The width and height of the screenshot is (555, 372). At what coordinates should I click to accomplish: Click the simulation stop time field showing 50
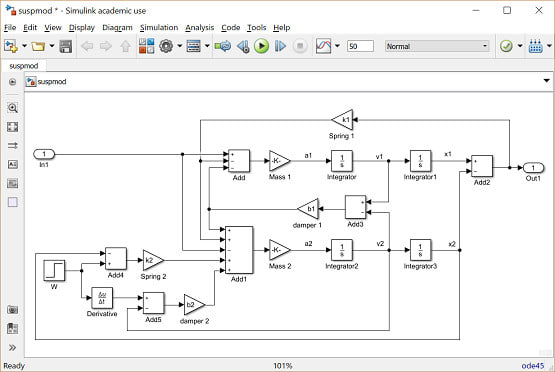point(360,46)
